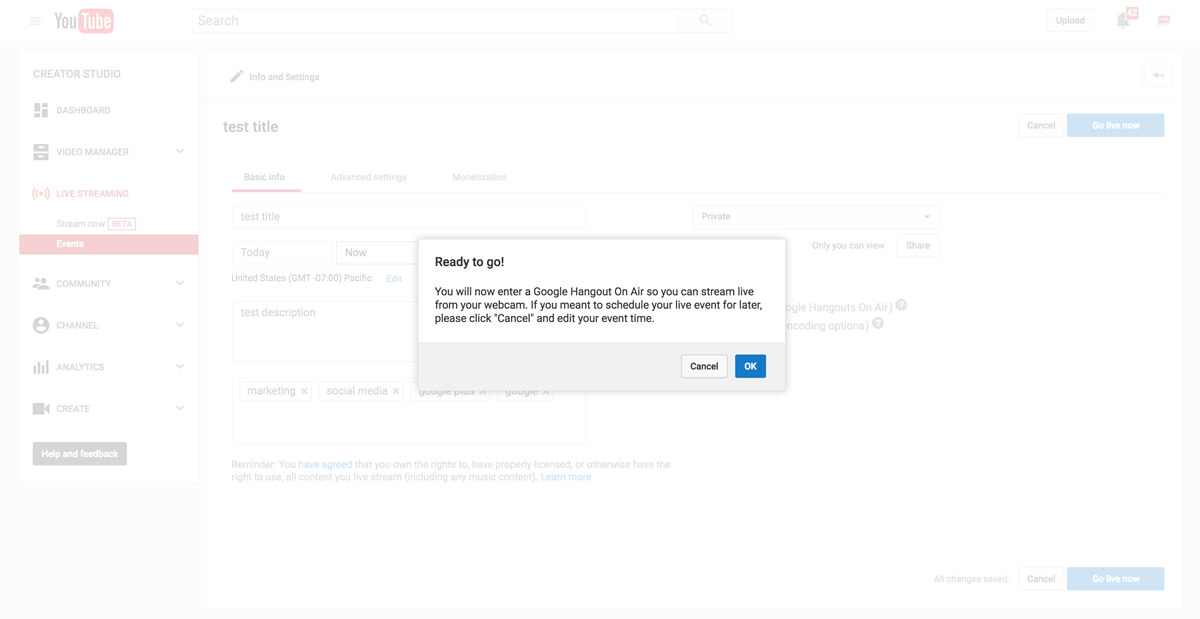Open the hamburger guide menu
1200x619 pixels.
pyautogui.click(x=35, y=21)
